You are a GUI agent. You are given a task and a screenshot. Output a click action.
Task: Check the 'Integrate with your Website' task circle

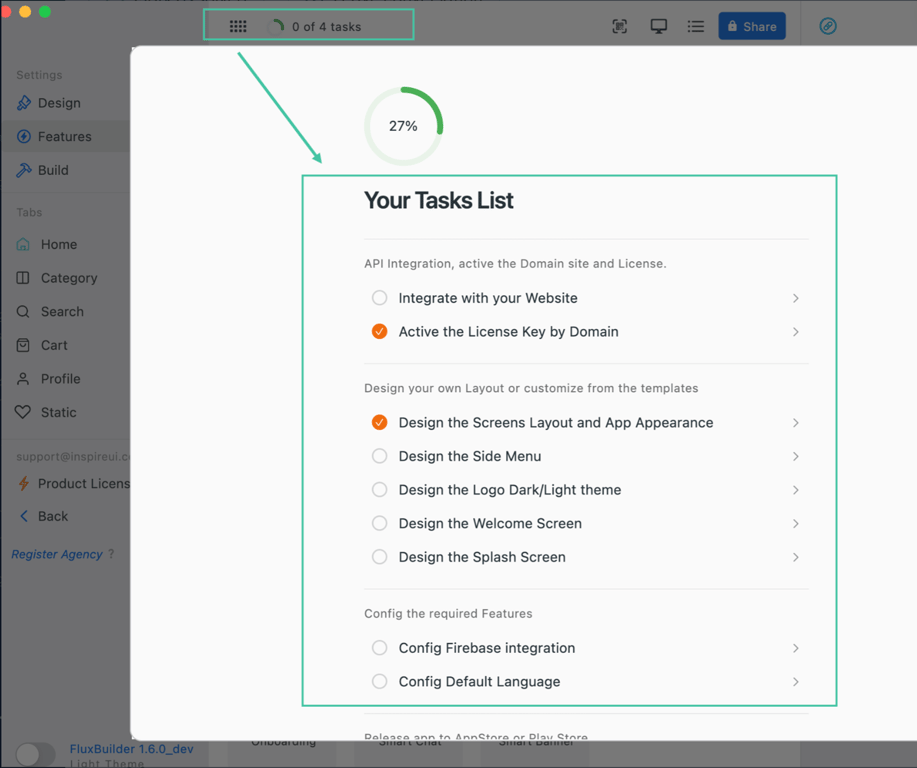pyautogui.click(x=380, y=298)
